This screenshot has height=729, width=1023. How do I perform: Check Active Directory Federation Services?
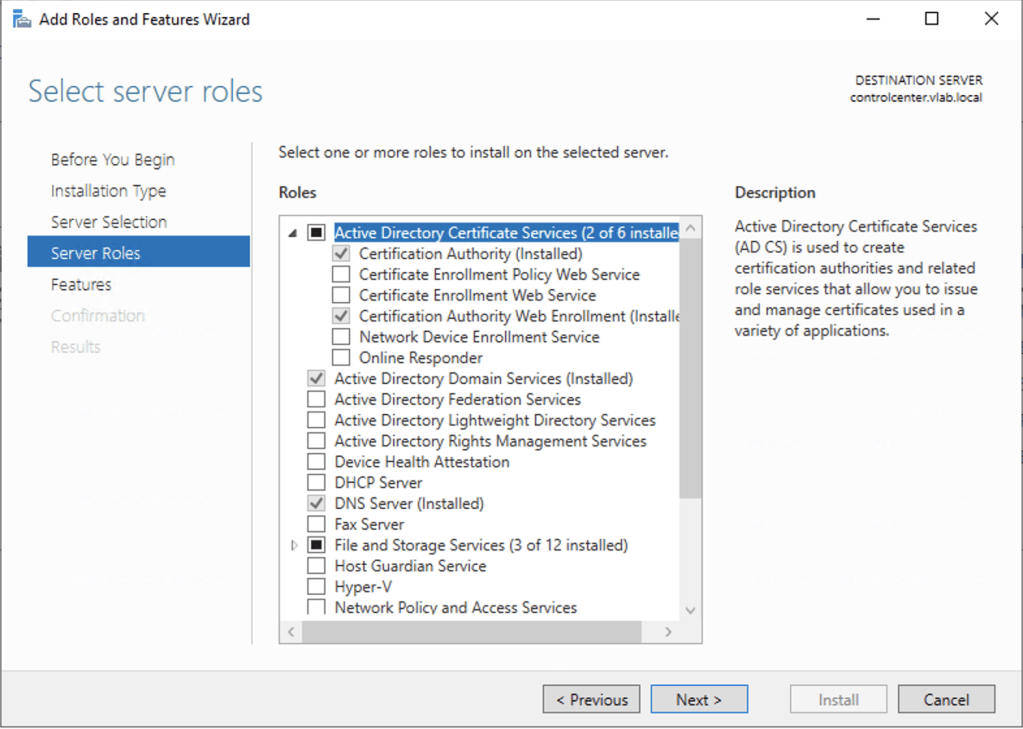316,400
